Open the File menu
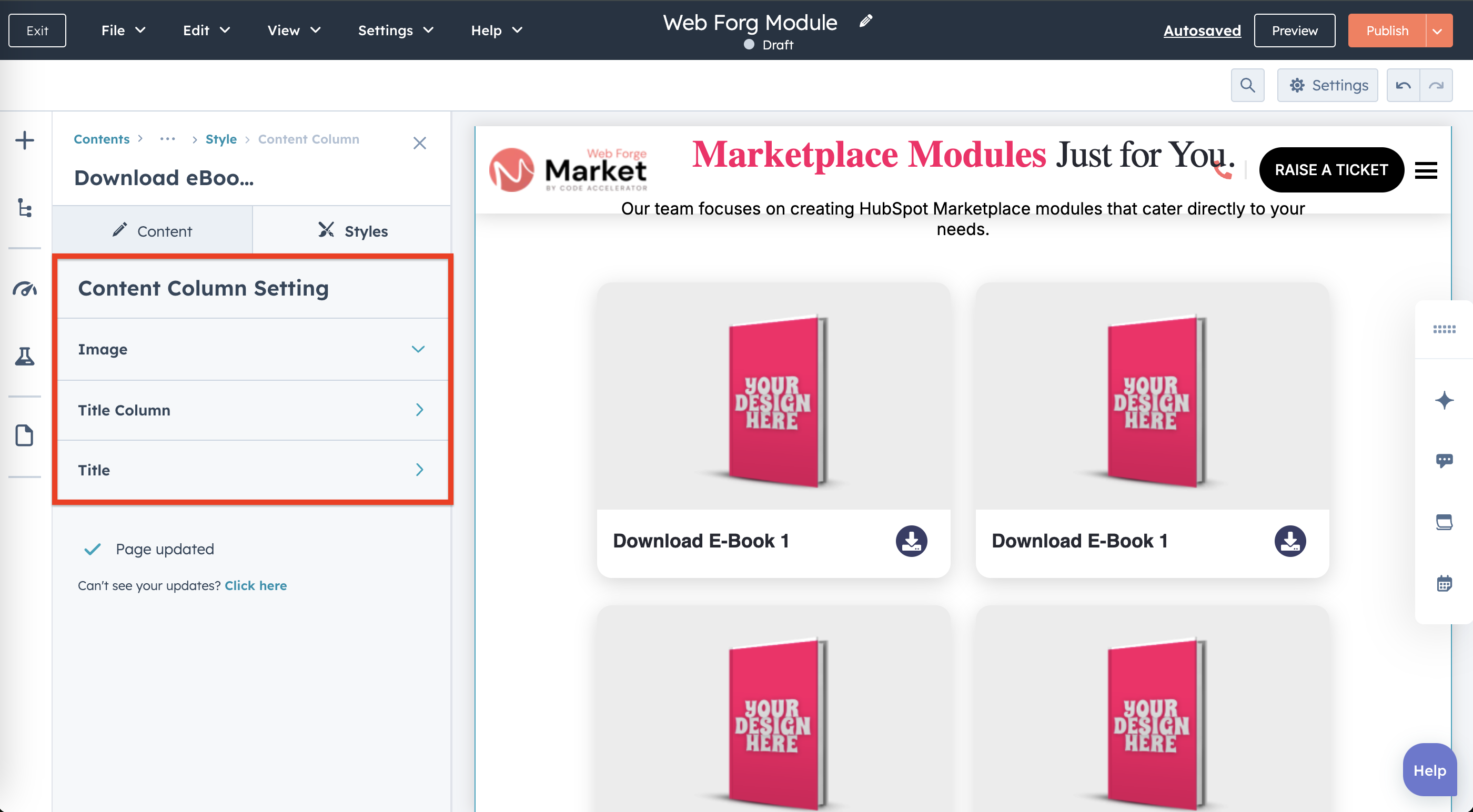 [123, 31]
